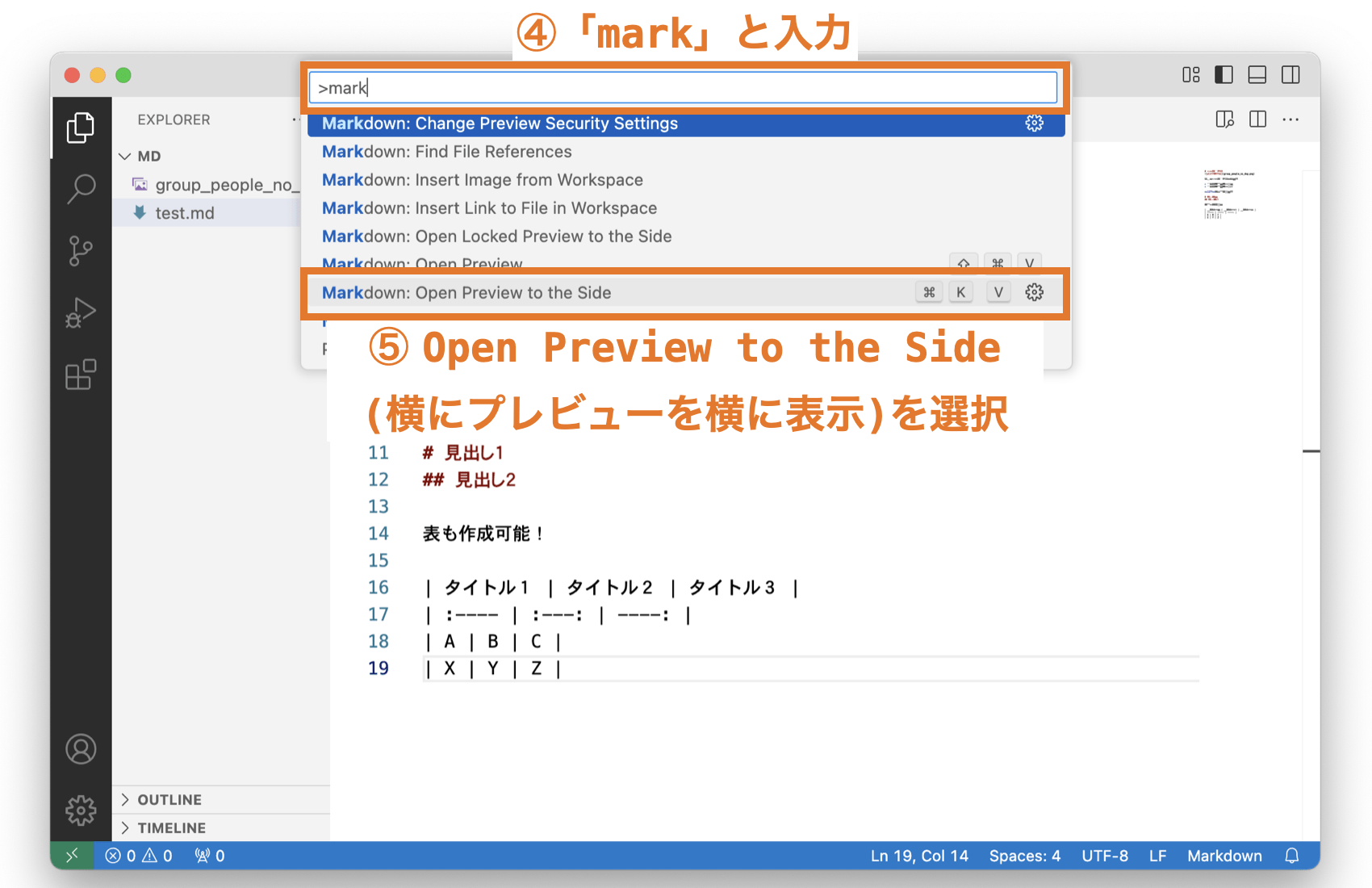Select Markdown: Insert Link to File in Workspace
1372x888 pixels.
tap(686, 208)
